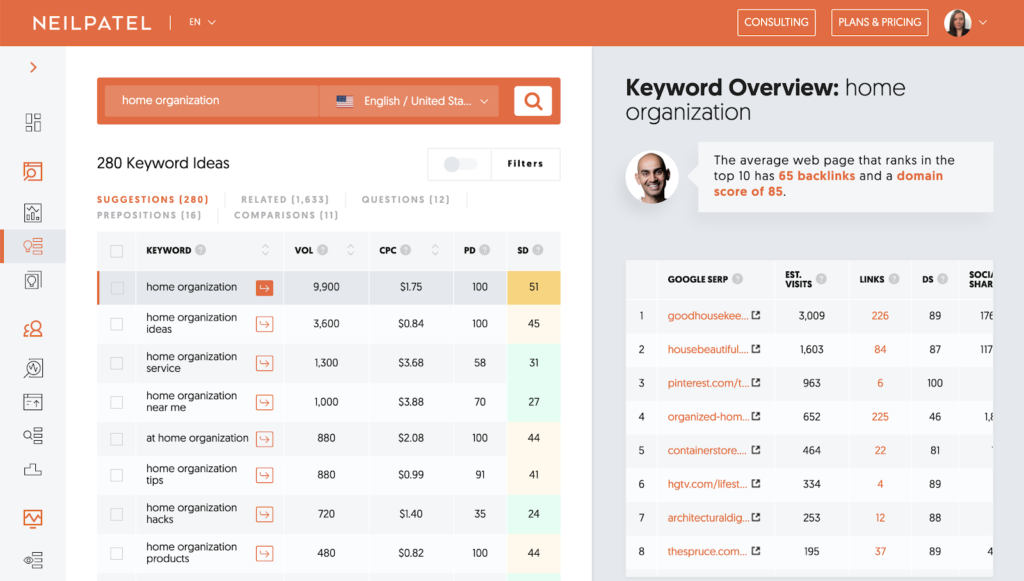Toggle the switch beside Filters
This screenshot has height=581, width=1024.
(x=460, y=164)
